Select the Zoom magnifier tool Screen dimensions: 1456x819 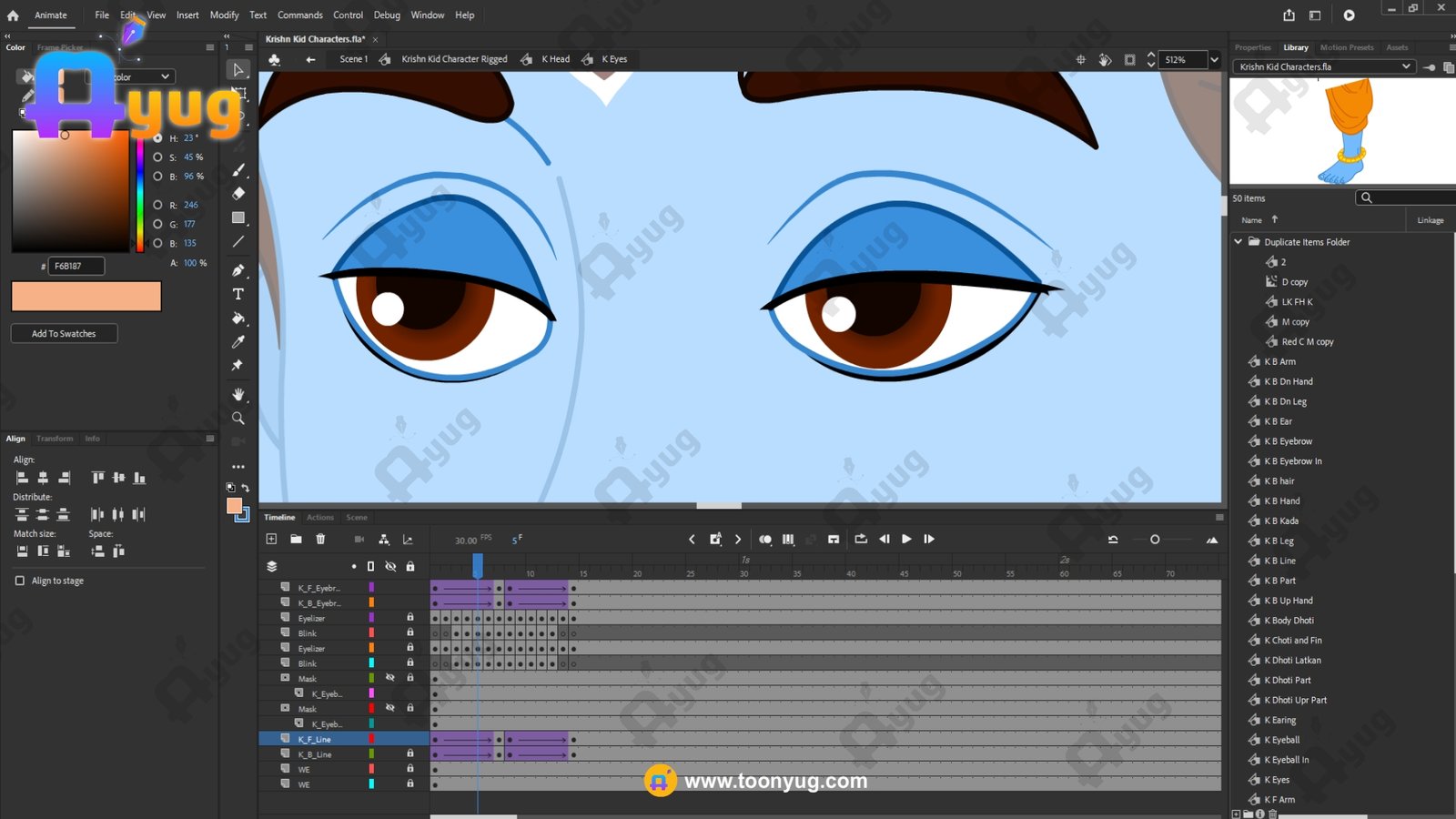click(x=238, y=419)
